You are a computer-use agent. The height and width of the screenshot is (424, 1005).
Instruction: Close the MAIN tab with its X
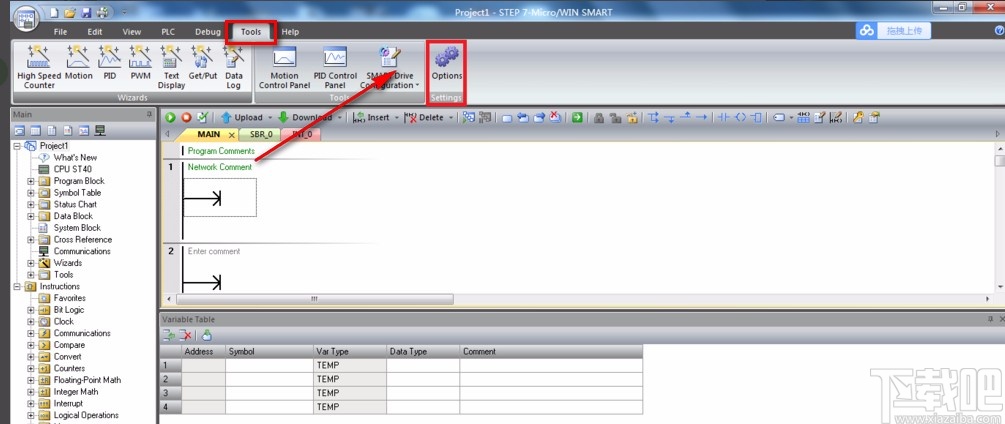click(x=232, y=135)
